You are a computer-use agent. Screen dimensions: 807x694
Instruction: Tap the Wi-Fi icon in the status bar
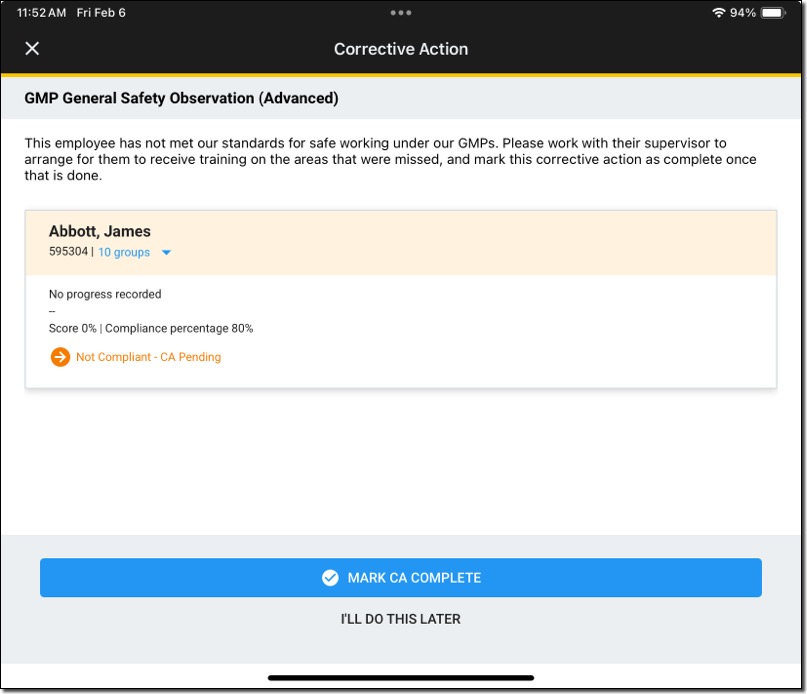point(718,13)
